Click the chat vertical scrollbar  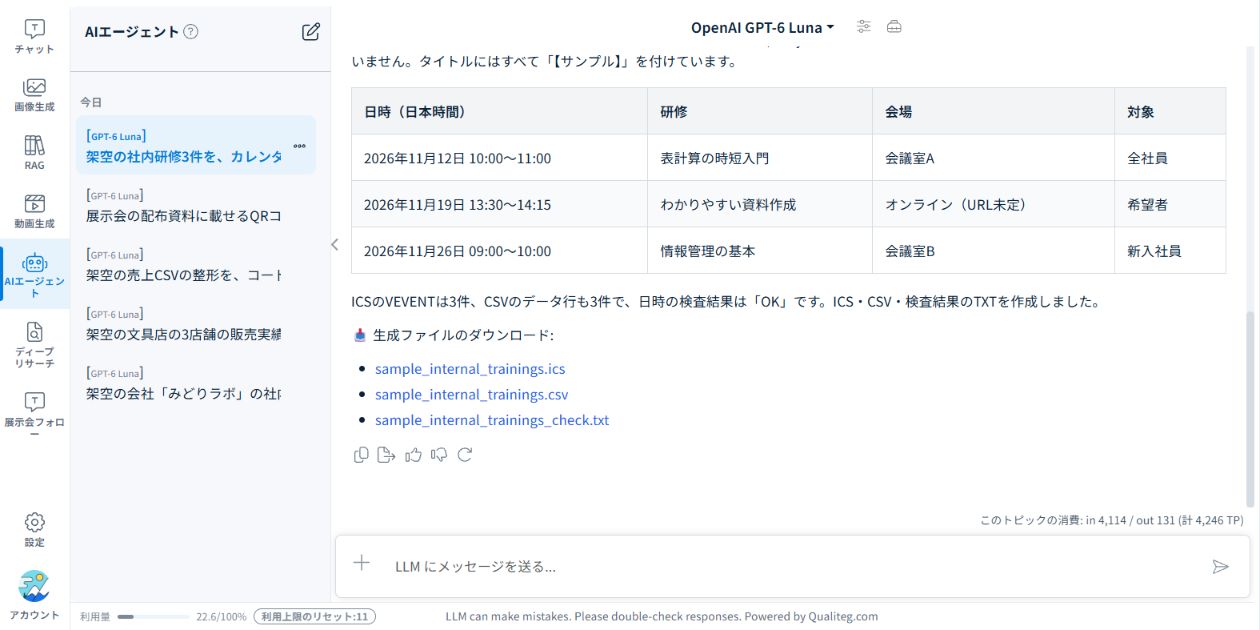point(1249,408)
